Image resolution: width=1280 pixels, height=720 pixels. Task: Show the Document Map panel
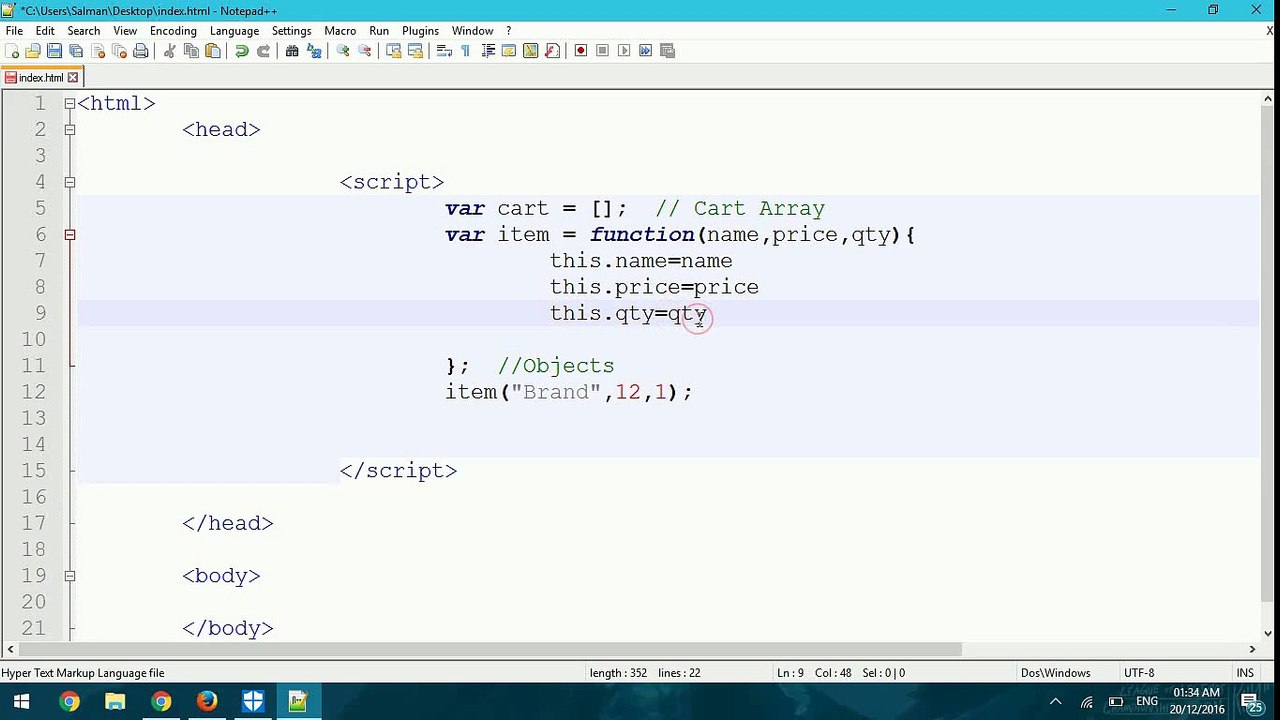click(531, 51)
